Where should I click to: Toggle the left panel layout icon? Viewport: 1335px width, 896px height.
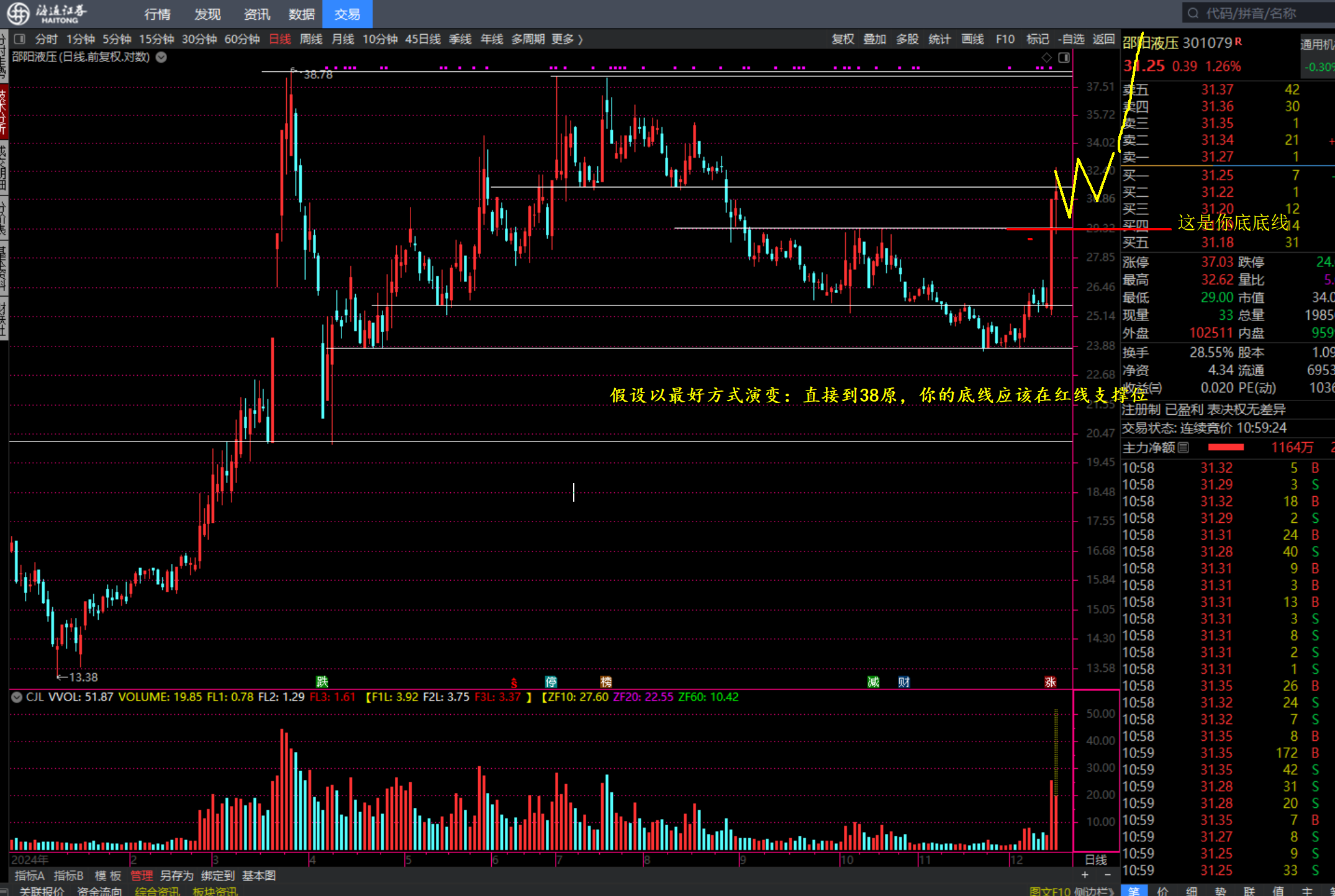20,39
